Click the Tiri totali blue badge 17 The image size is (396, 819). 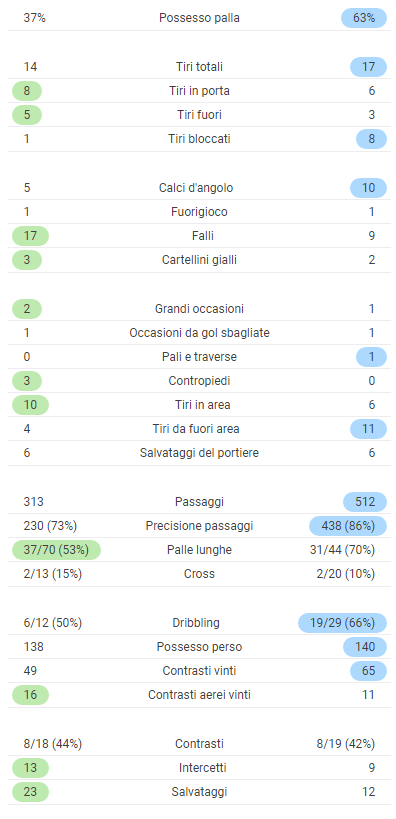point(368,67)
